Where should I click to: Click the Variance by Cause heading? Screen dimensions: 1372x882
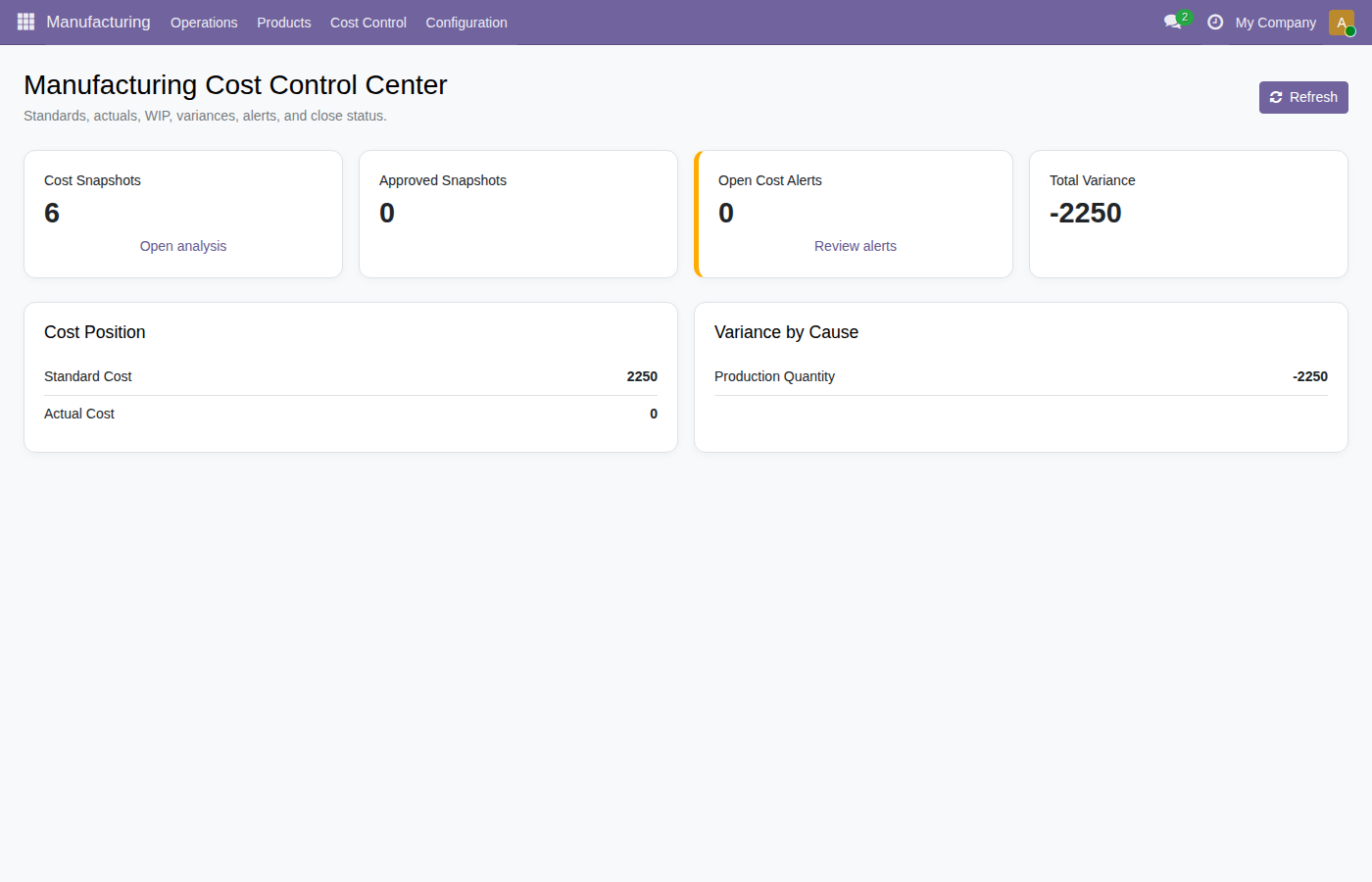(786, 332)
